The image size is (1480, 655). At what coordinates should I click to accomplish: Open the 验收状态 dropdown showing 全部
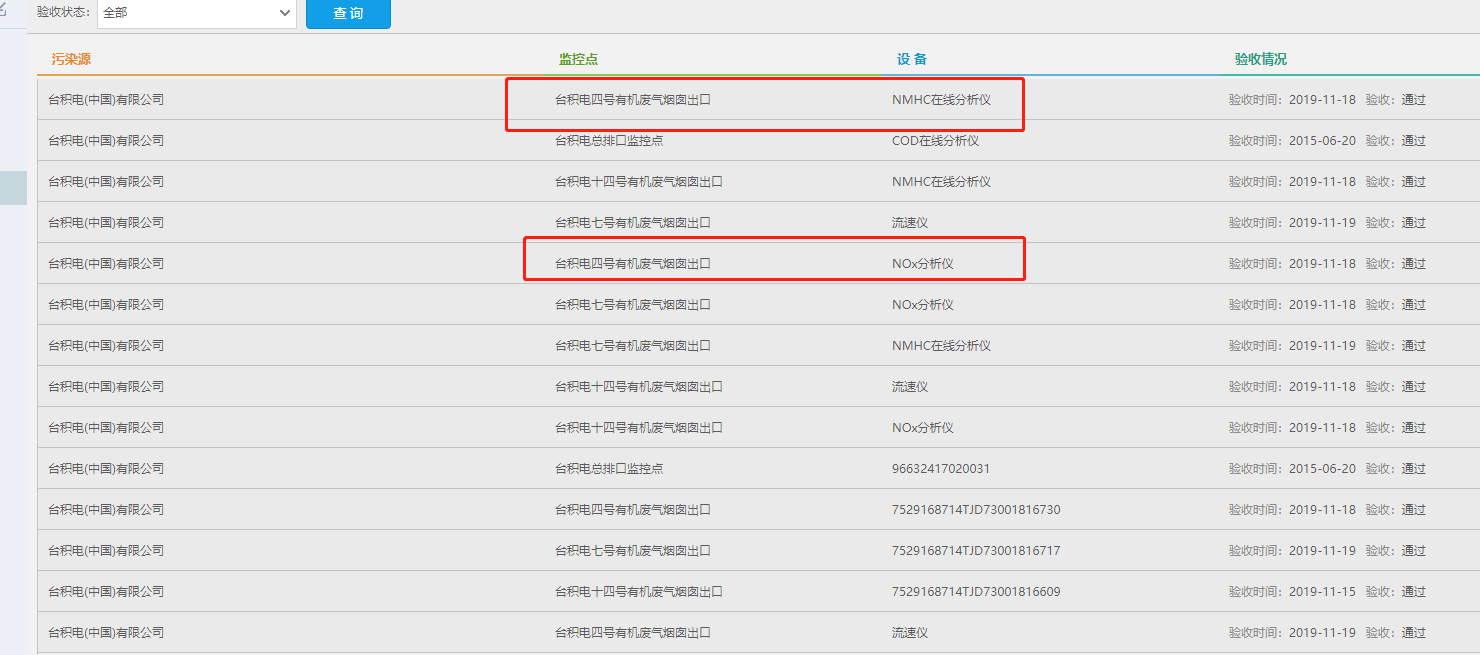pos(197,13)
